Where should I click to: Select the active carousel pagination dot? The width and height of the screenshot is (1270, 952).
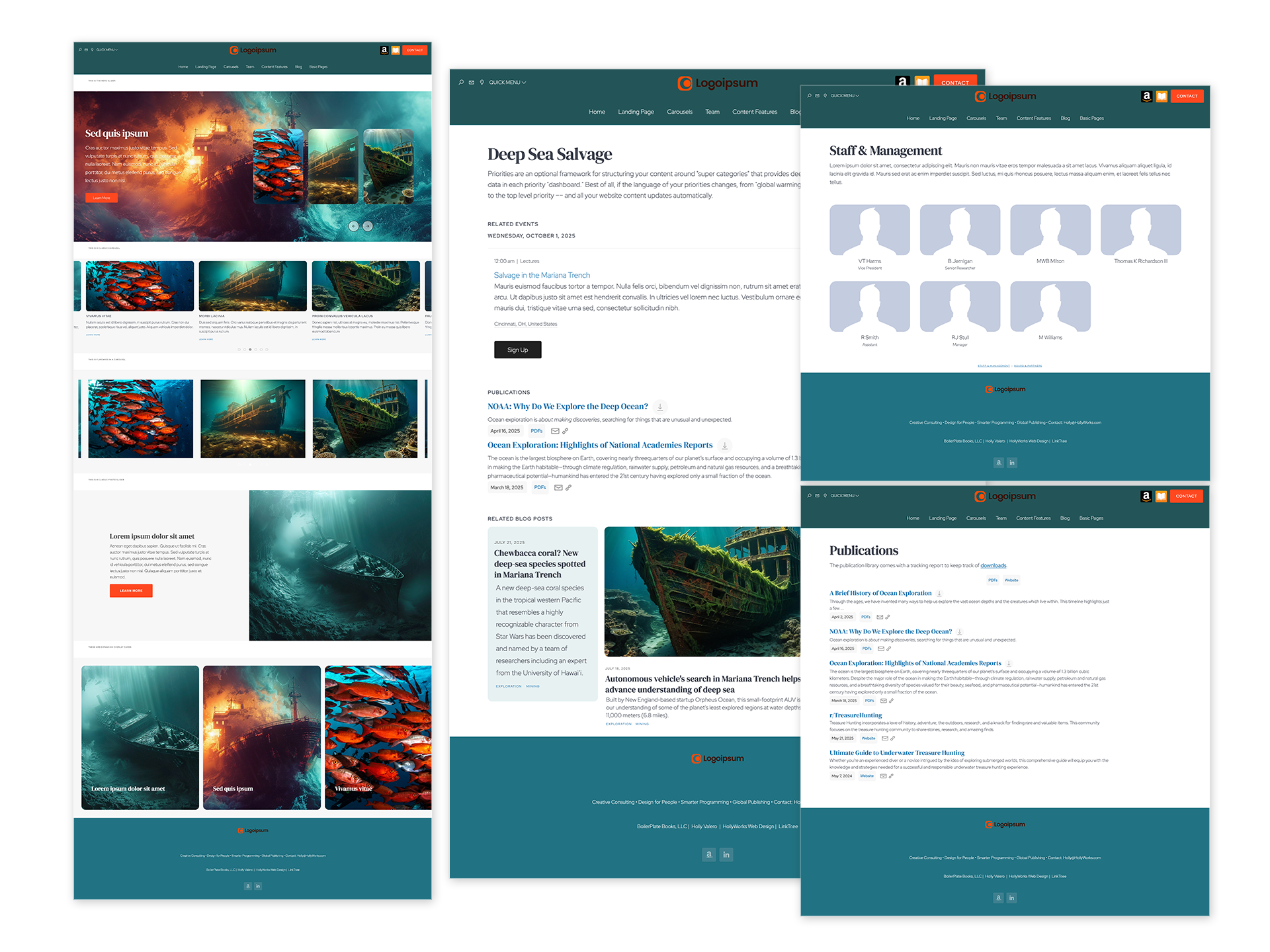(250, 350)
